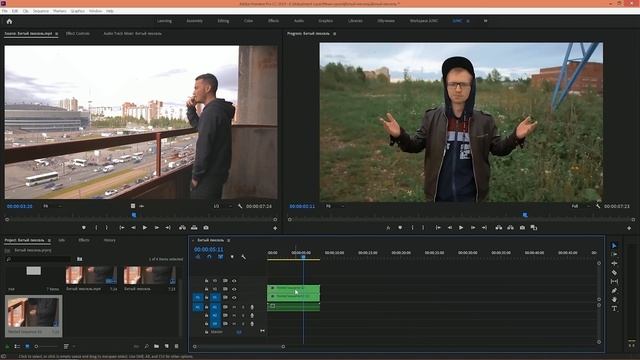The width and height of the screenshot is (640, 360).
Task: Toggle track lock for V3
Action: pos(207,281)
